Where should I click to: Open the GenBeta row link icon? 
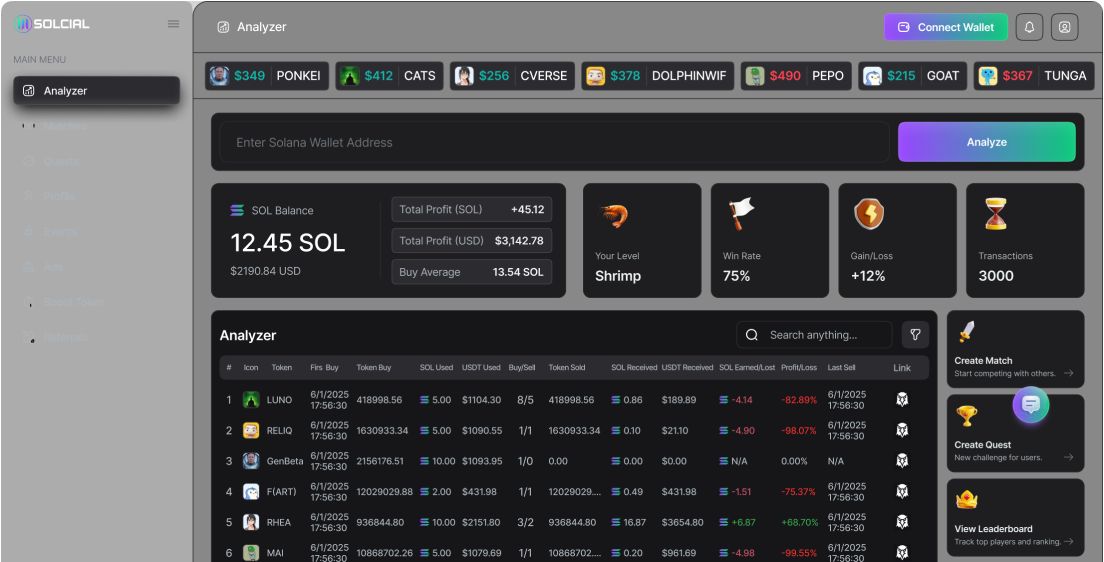point(902,461)
